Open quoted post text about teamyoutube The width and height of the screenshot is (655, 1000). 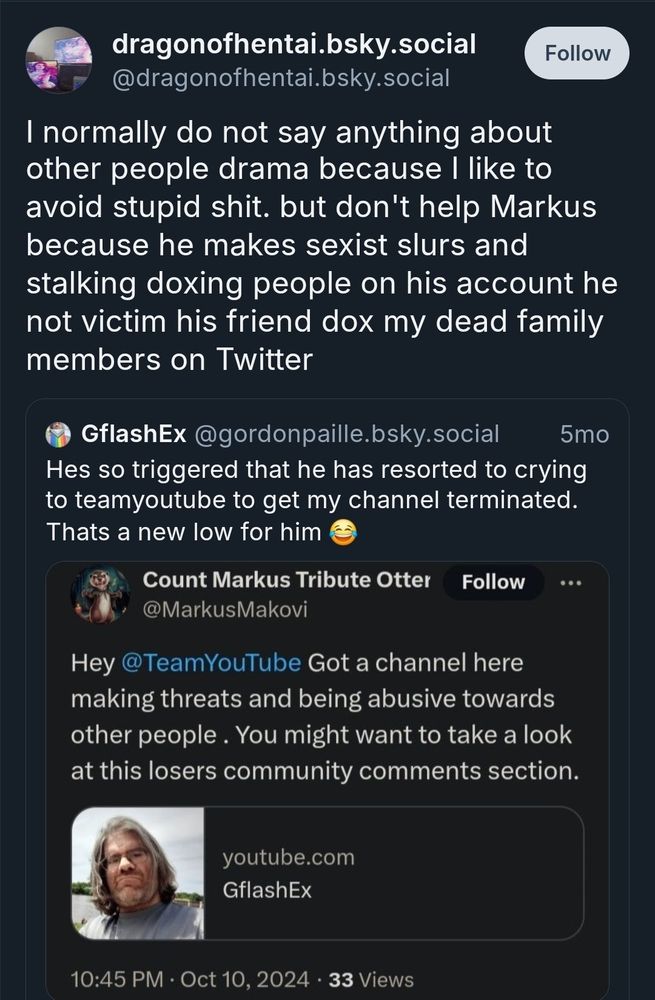pyautogui.click(x=316, y=500)
